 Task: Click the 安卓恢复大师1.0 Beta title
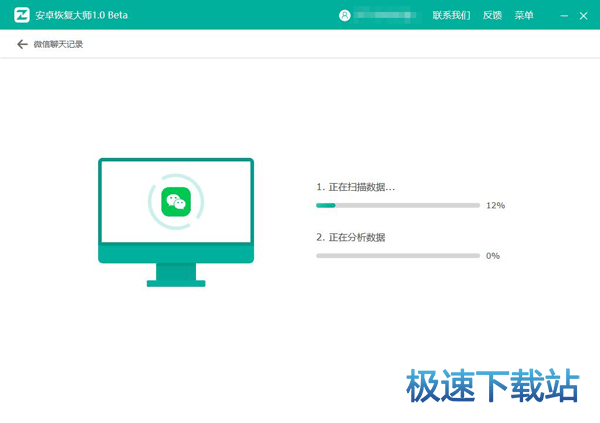pos(82,15)
